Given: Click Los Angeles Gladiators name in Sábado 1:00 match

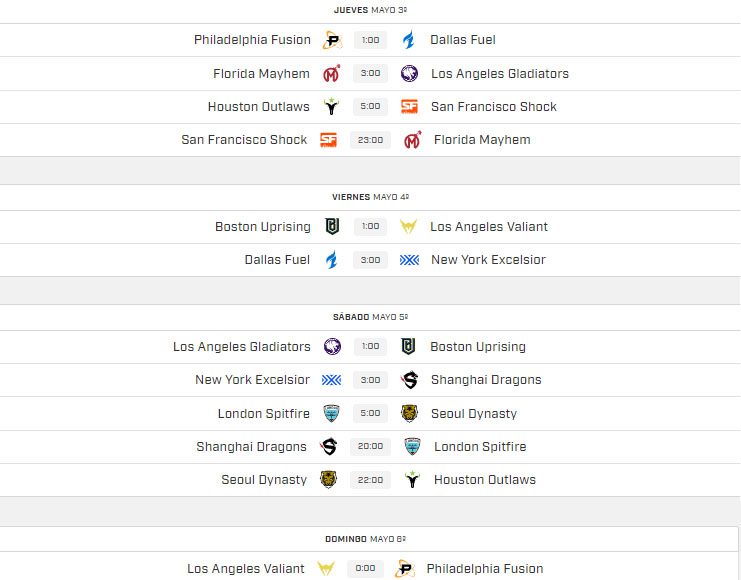Looking at the screenshot, I should pos(242,347).
